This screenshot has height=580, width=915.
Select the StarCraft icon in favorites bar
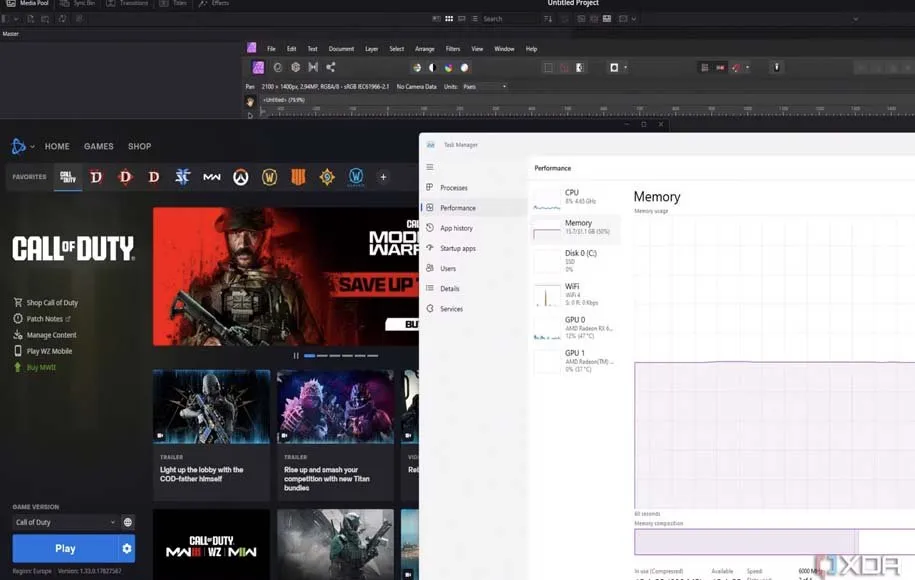tap(182, 177)
